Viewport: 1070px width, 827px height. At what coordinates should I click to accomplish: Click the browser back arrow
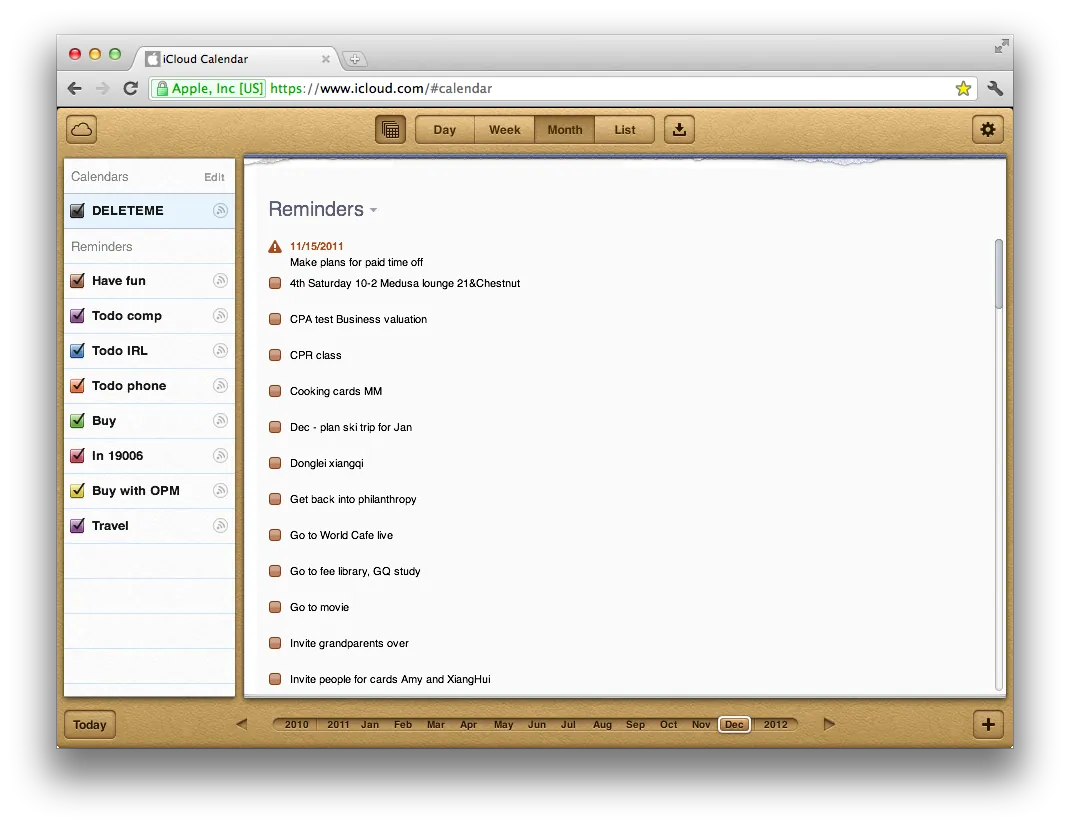(75, 89)
